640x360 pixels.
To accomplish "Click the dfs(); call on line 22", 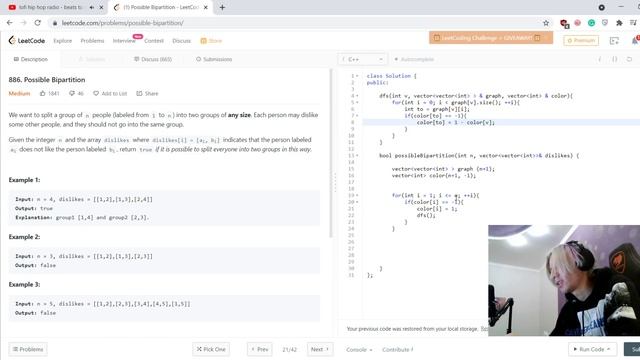I will (x=426, y=215).
